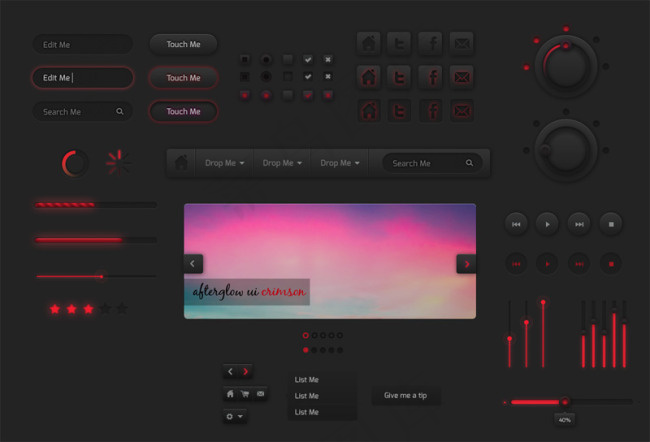Focus the red-outlined Edit Me field
This screenshot has width=650, height=442.
coord(83,78)
